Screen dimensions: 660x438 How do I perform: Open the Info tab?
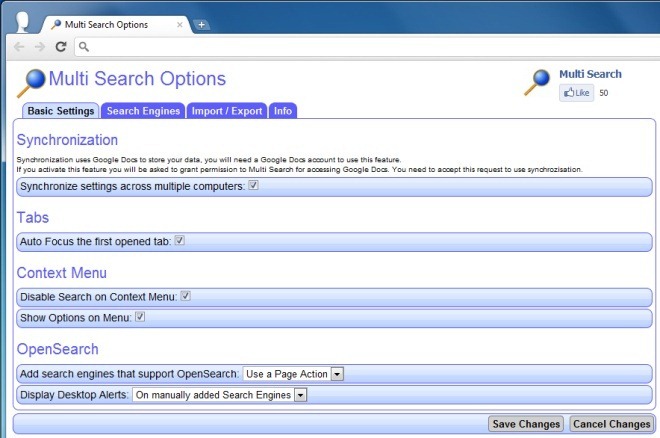coord(283,111)
